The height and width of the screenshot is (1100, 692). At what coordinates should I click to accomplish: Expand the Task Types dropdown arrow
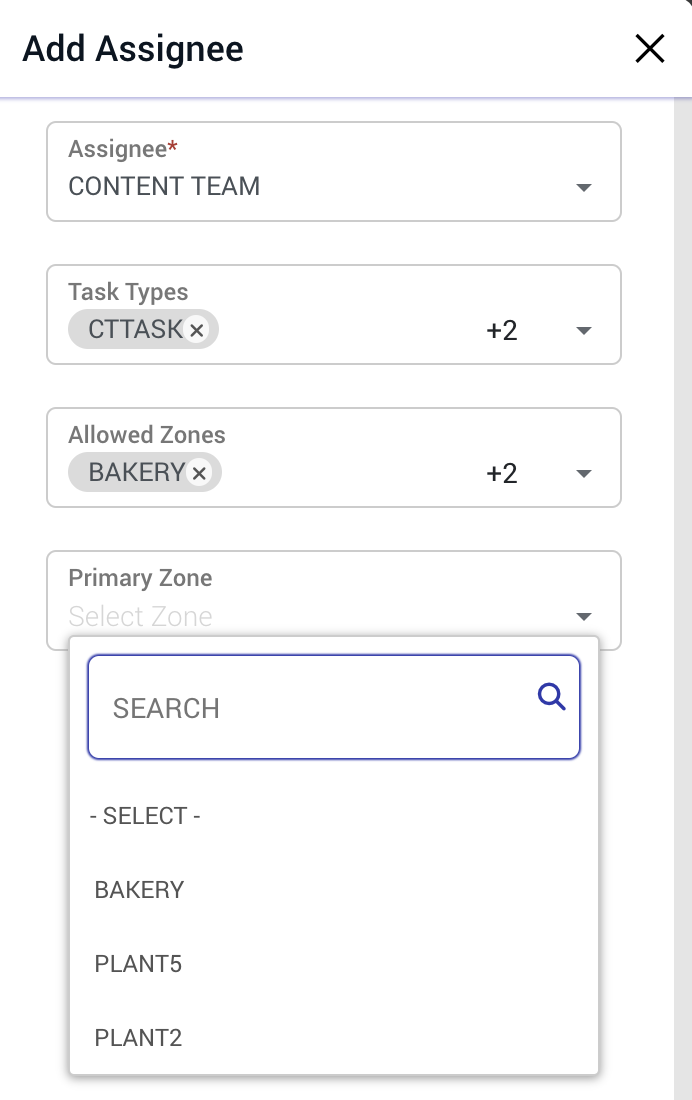click(x=584, y=331)
